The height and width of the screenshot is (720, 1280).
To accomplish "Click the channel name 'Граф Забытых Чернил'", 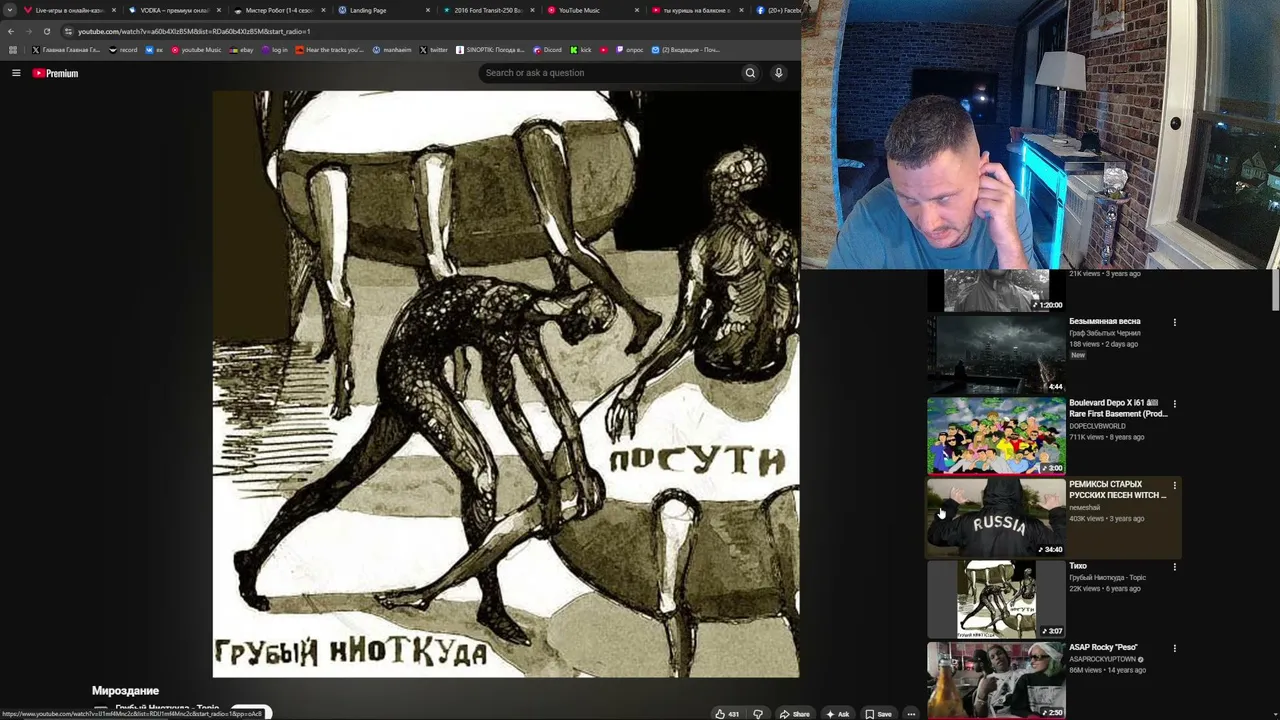I will tap(1105, 333).
